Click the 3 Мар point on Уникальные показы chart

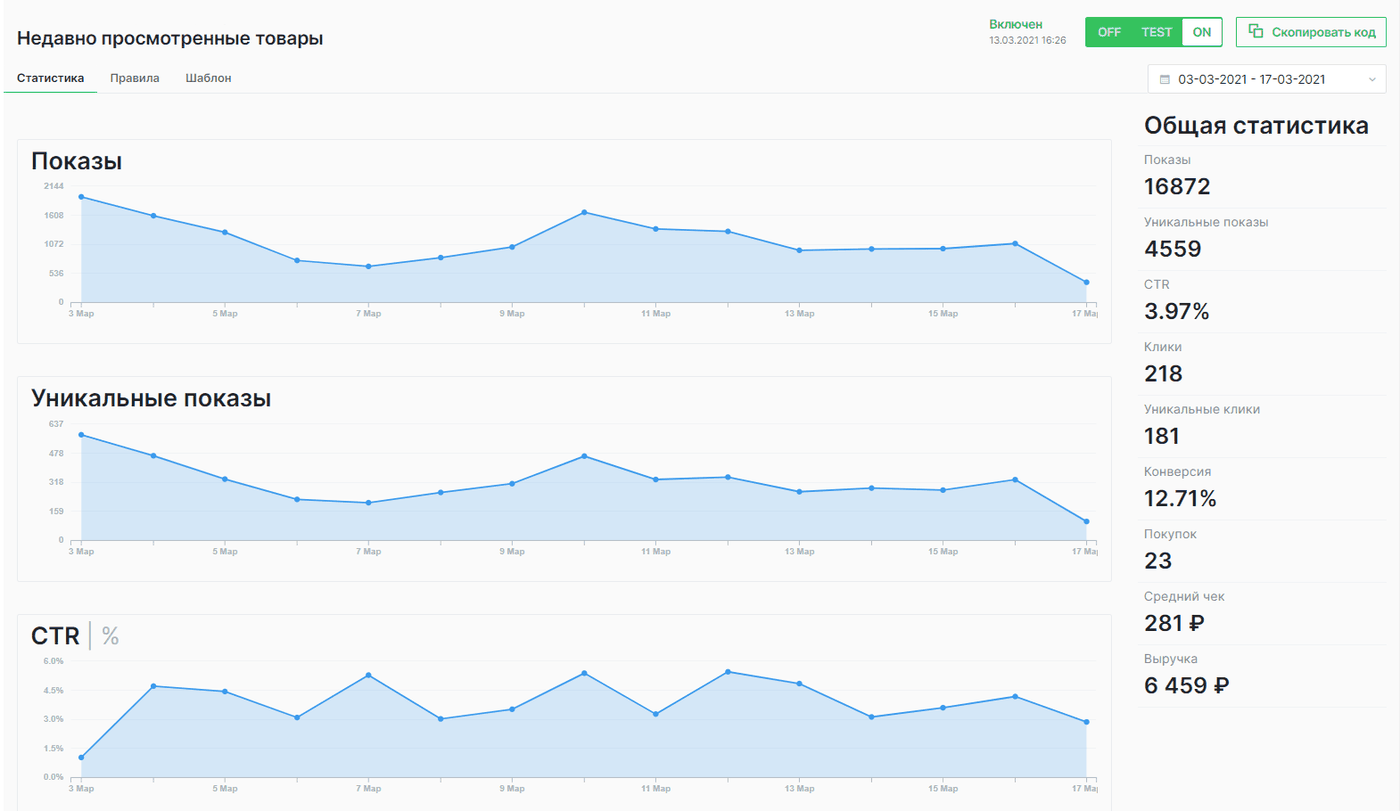point(81,435)
